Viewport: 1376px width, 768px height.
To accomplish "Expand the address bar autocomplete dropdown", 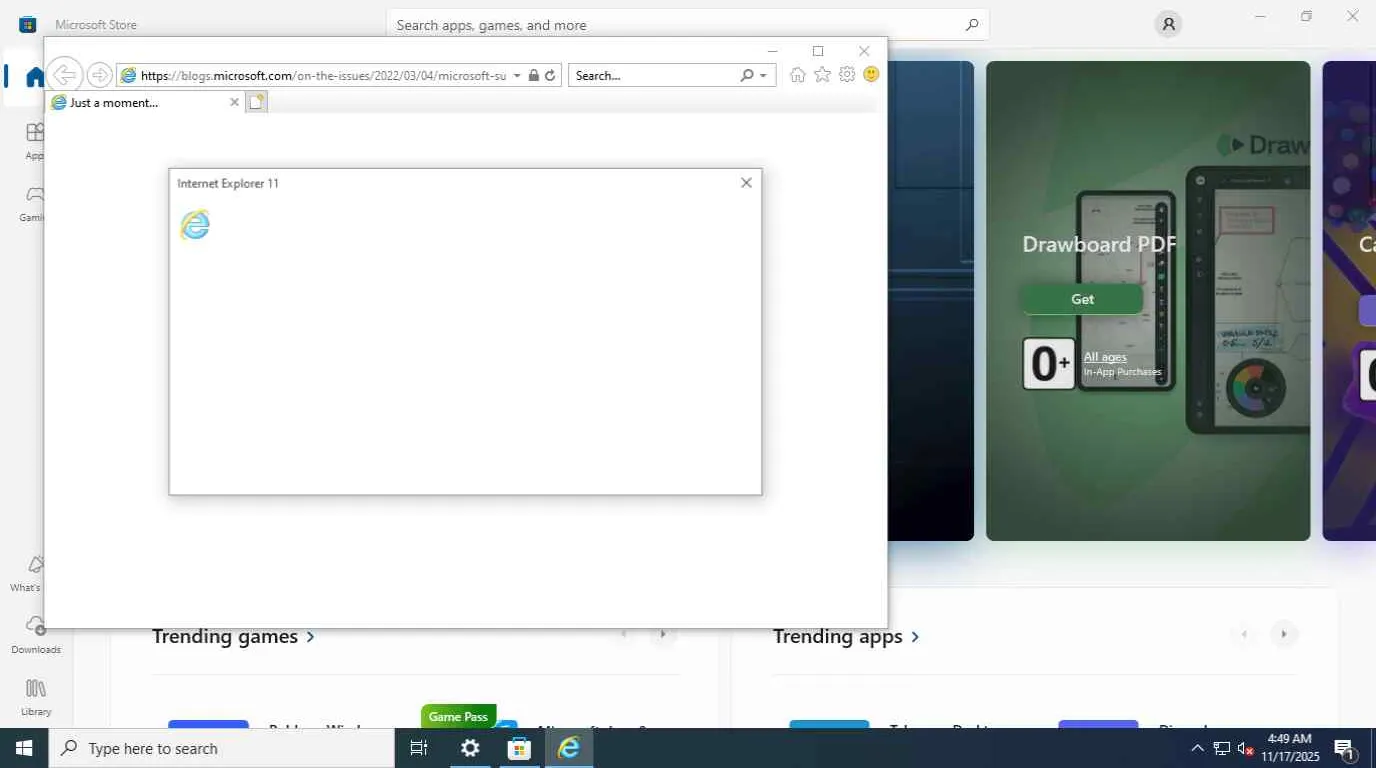I will [517, 75].
